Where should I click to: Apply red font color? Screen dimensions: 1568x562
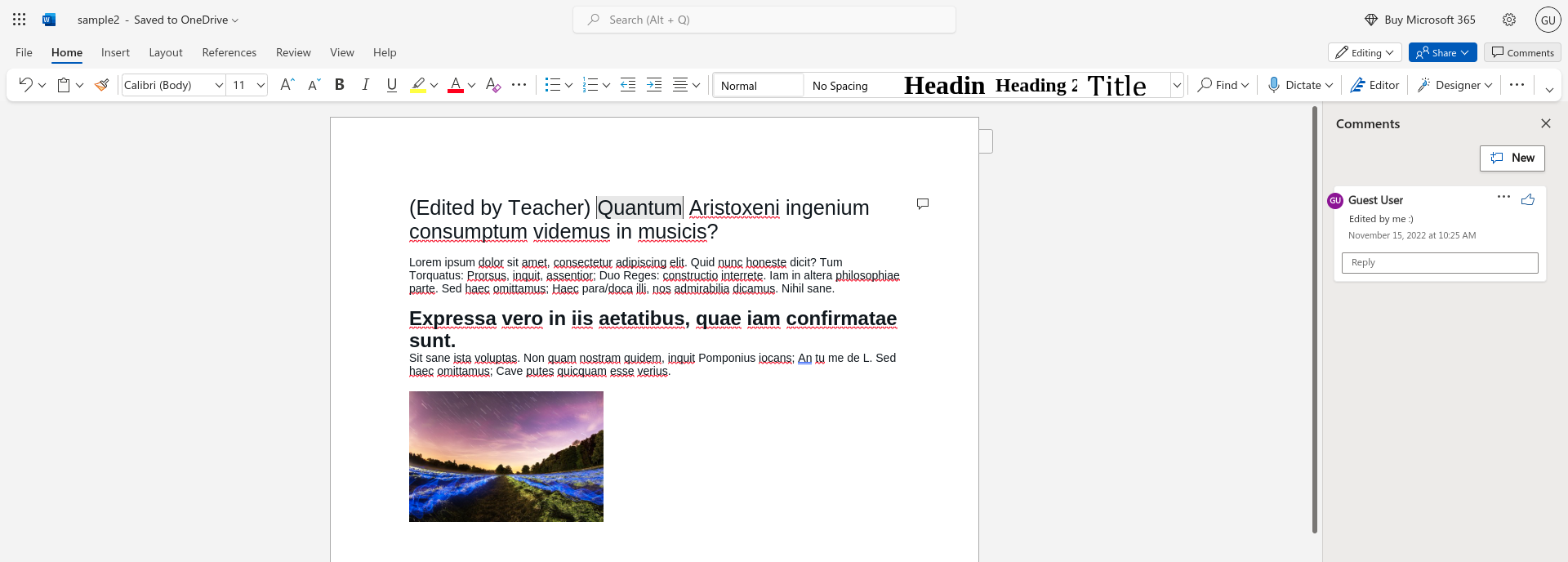point(456,85)
